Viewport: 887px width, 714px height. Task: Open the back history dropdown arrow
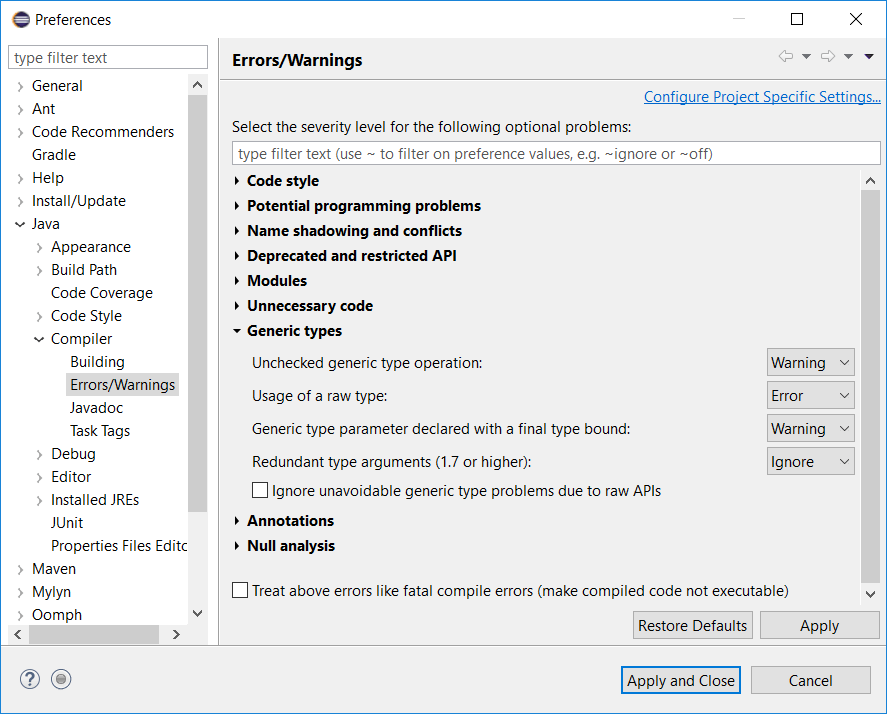pos(807,56)
